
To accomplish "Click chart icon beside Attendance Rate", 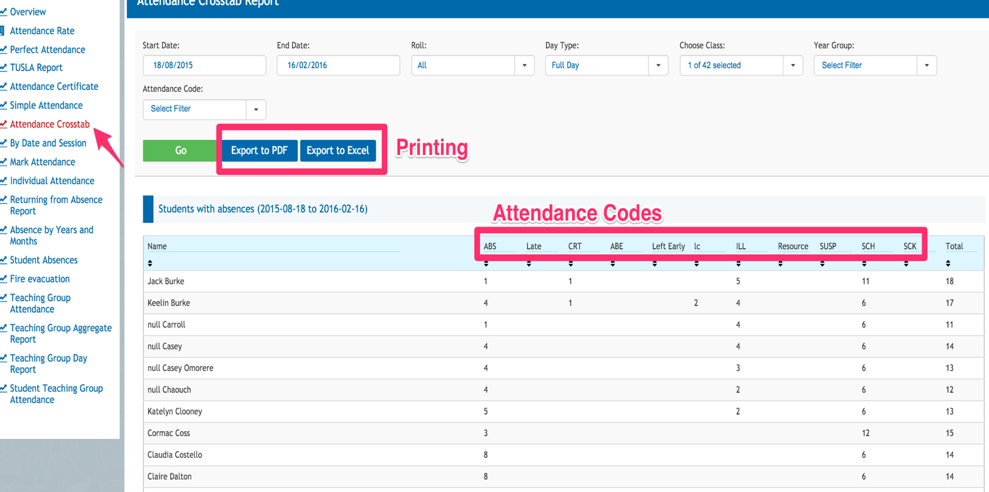I will (x=3, y=31).
